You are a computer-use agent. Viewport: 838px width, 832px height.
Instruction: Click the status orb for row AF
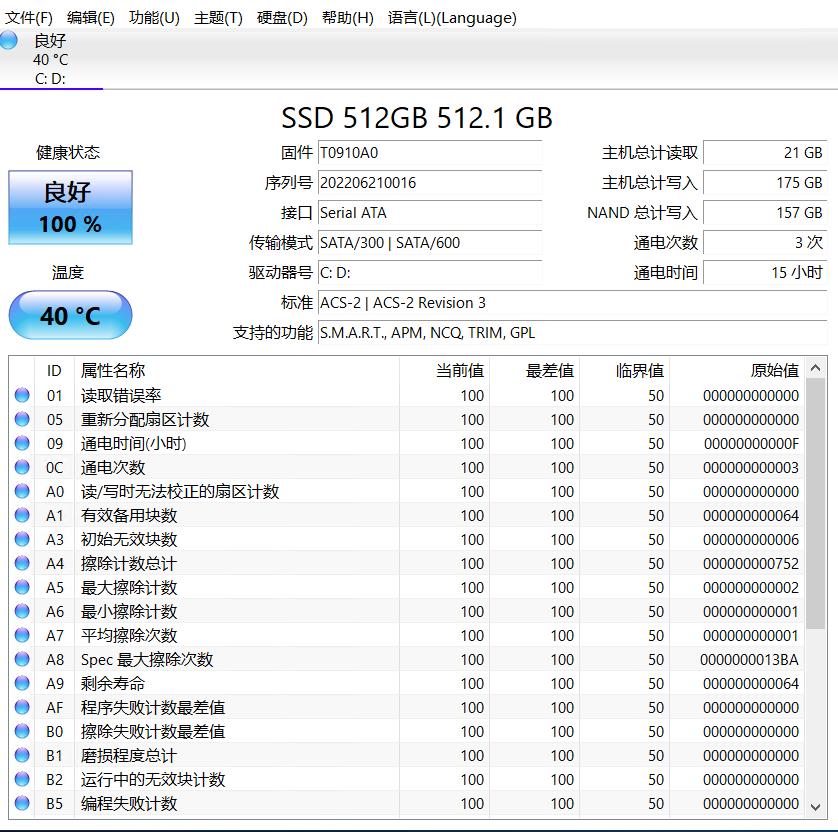22,707
